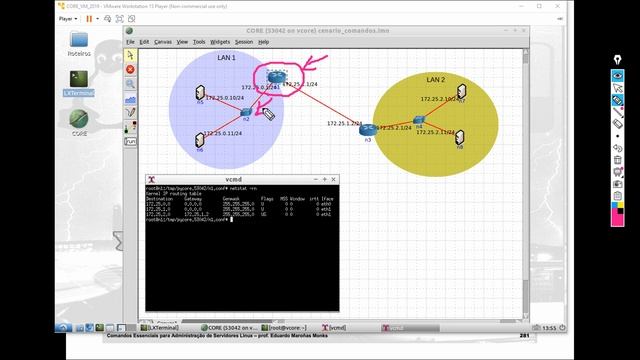Image resolution: width=640 pixels, height=360 pixels.
Task: Click the unity mode icon in VMware toolbar
Action: (x=131, y=19)
